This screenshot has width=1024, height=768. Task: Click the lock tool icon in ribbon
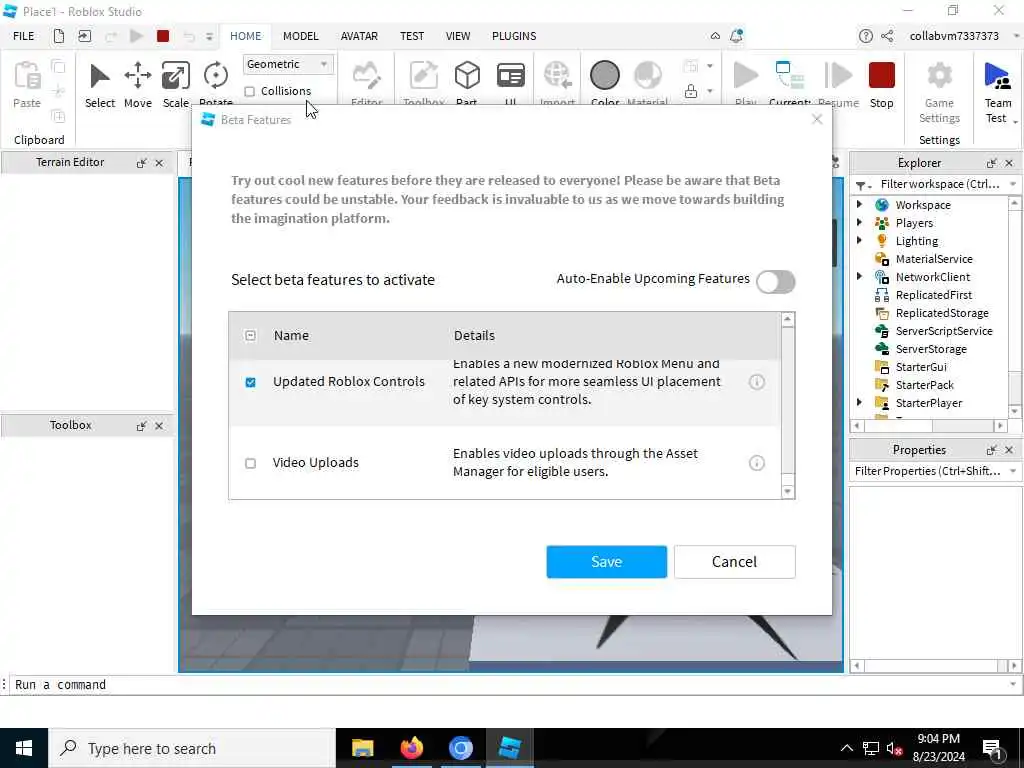[x=691, y=91]
